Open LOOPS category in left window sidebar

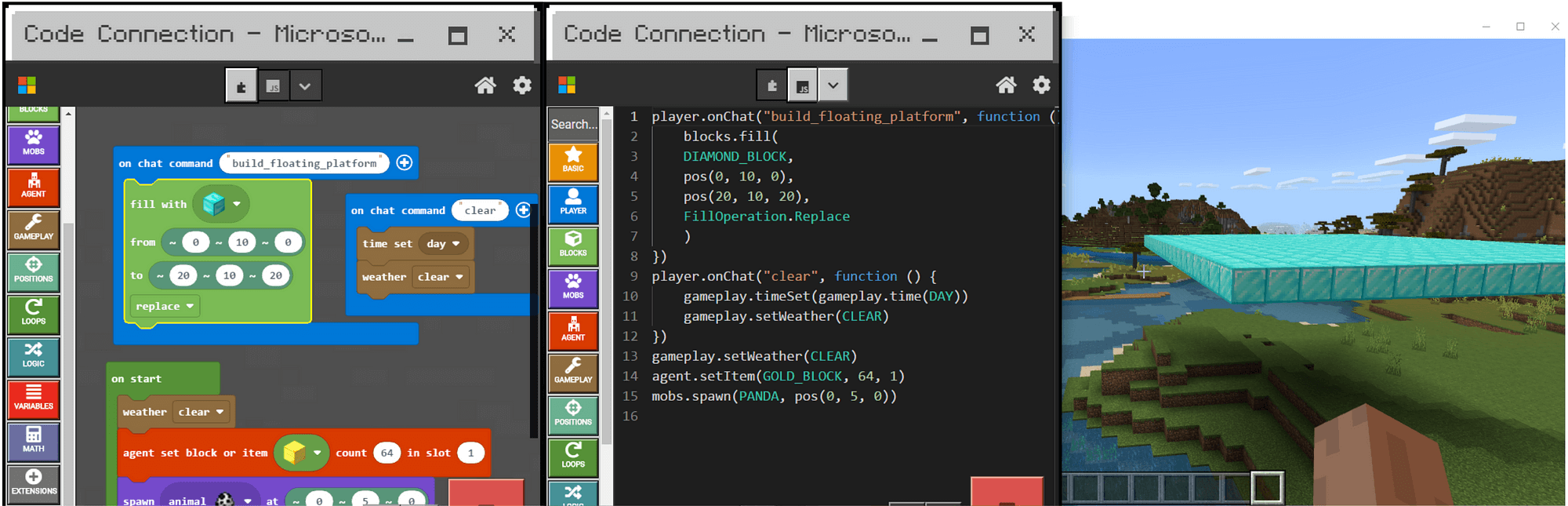point(34,313)
